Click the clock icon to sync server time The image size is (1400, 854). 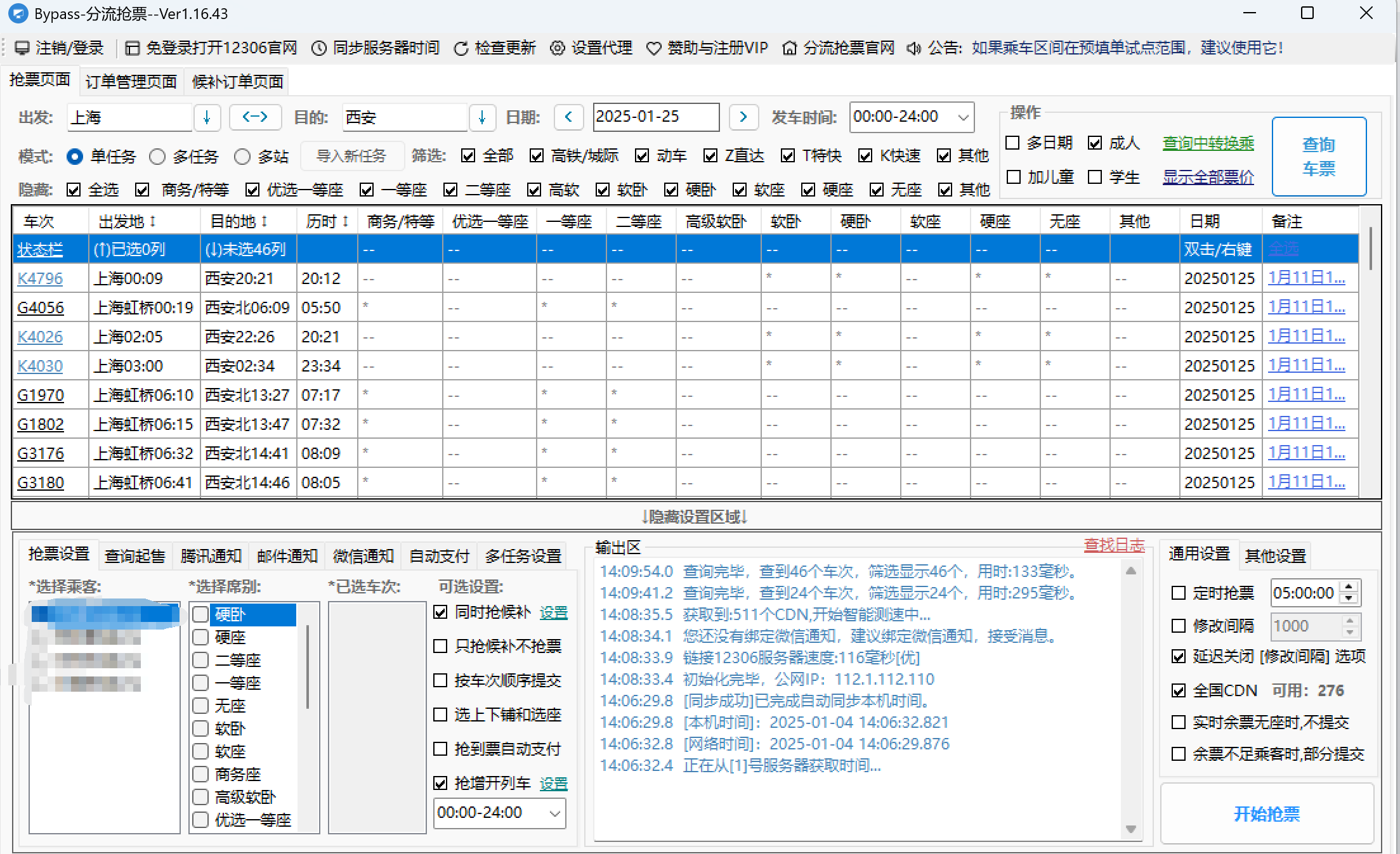tap(319, 48)
